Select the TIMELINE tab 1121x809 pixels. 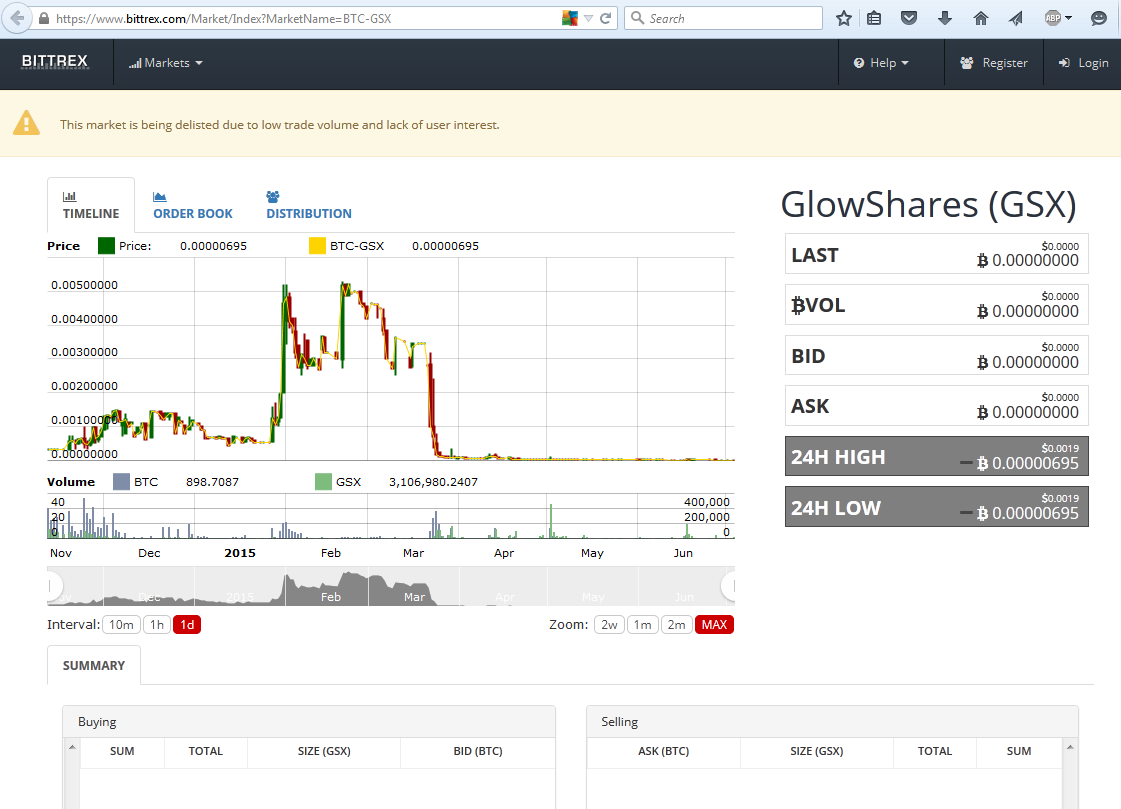tap(91, 205)
